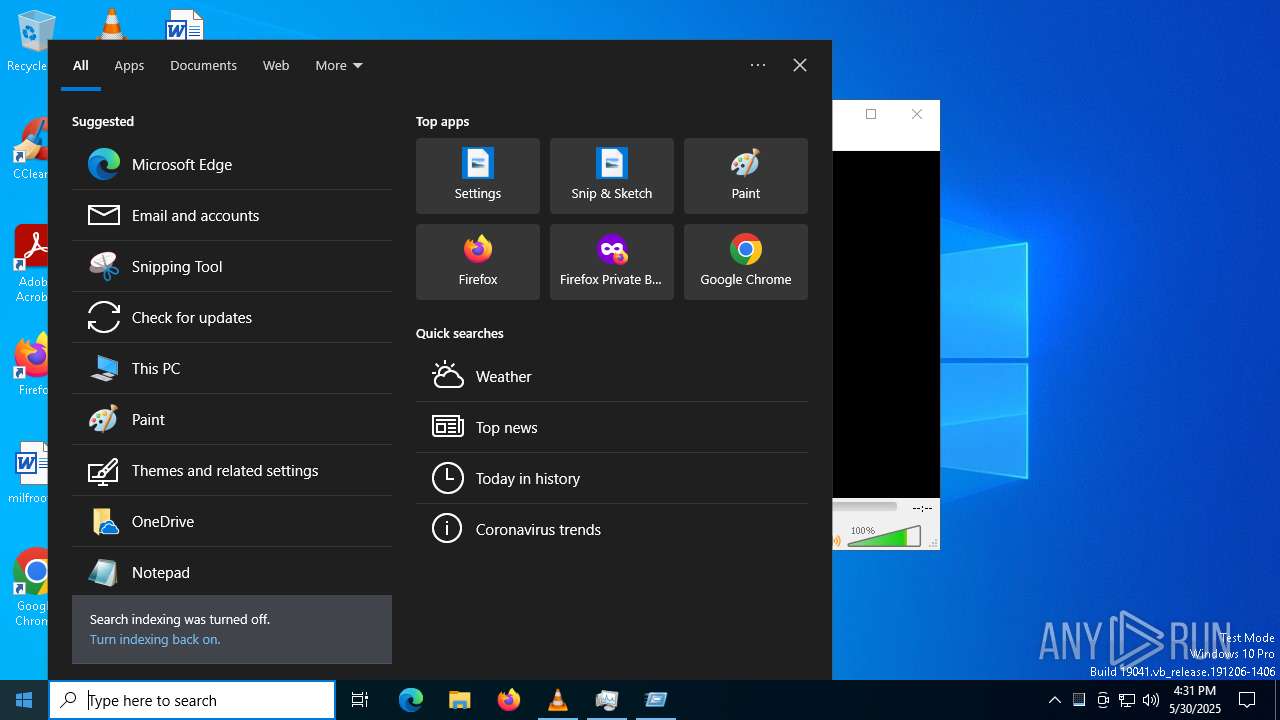The width and height of the screenshot is (1280, 720).
Task: Click the VLC playback seek bar
Action: [866, 507]
